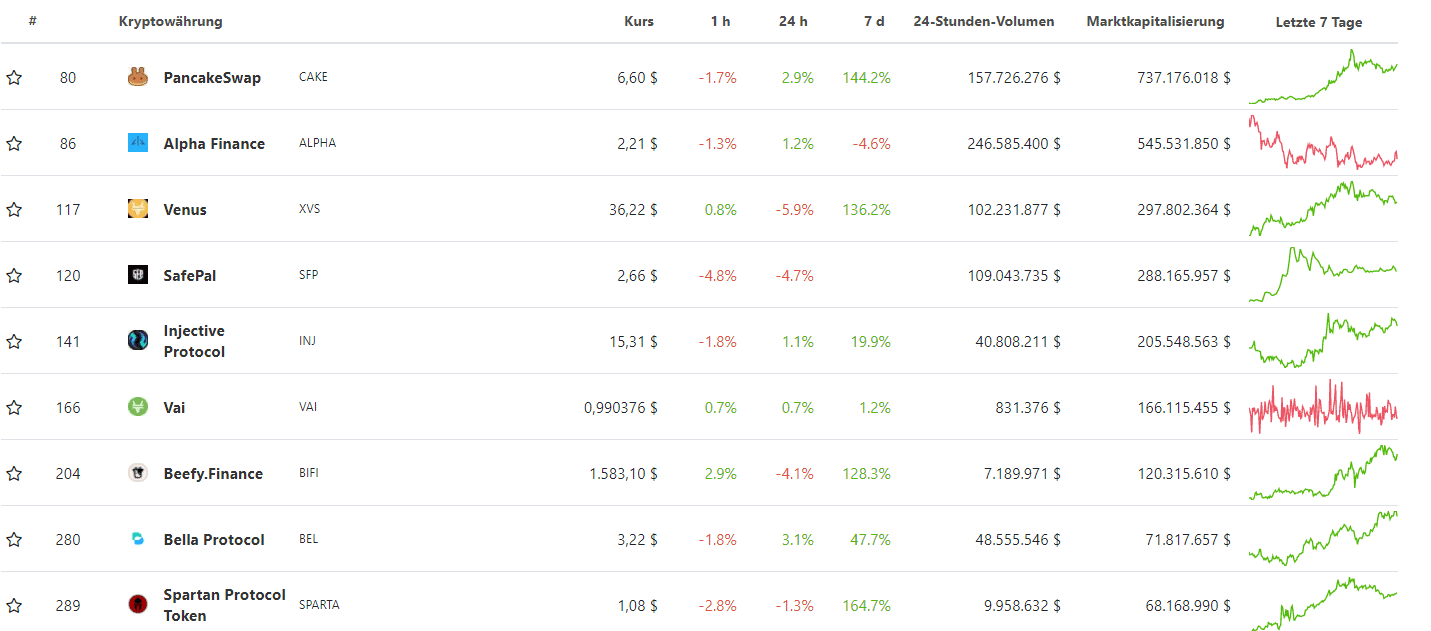Click the Venus coin logo icon
Viewport: 1431px width, 631px height.
tap(138, 209)
